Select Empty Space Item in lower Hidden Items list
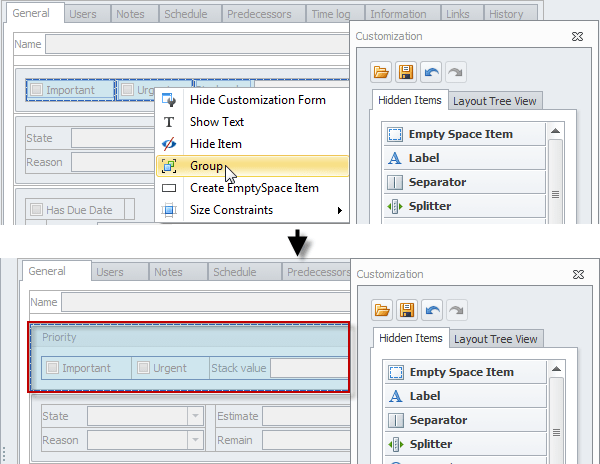The image size is (600, 464). (x=463, y=372)
